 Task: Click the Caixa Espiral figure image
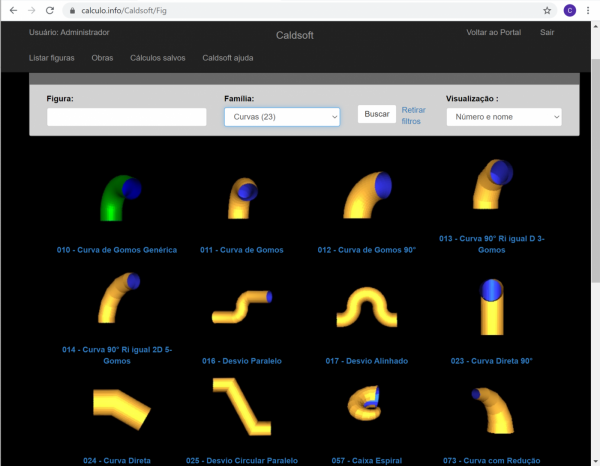click(367, 405)
